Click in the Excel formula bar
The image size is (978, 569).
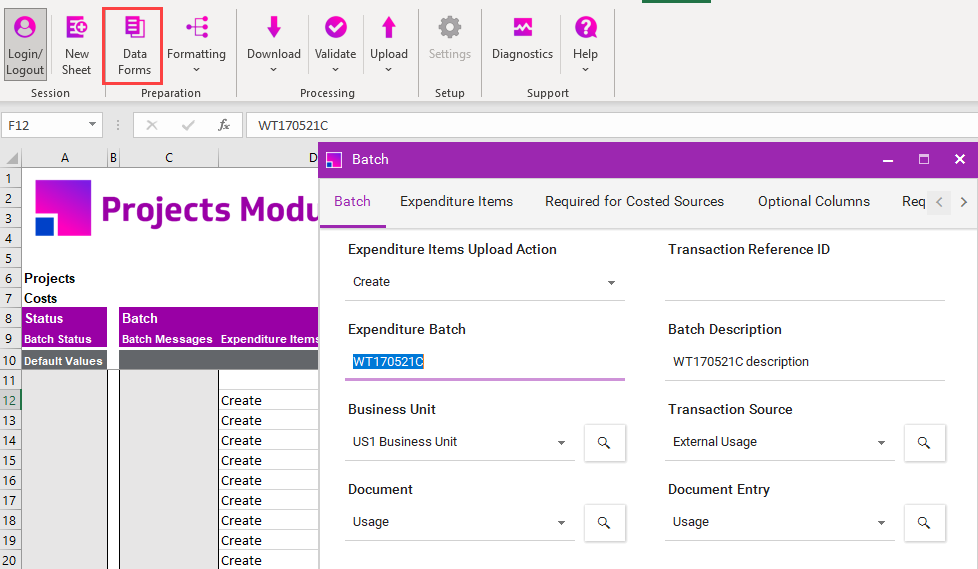(611, 125)
